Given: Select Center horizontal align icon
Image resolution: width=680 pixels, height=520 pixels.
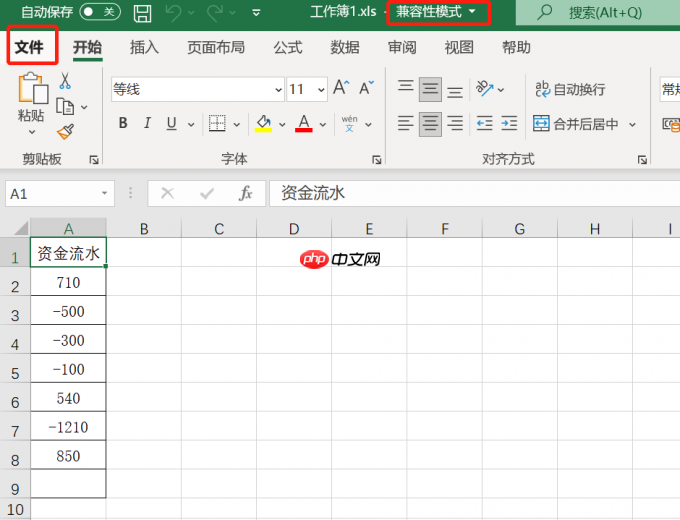Looking at the screenshot, I should point(430,124).
